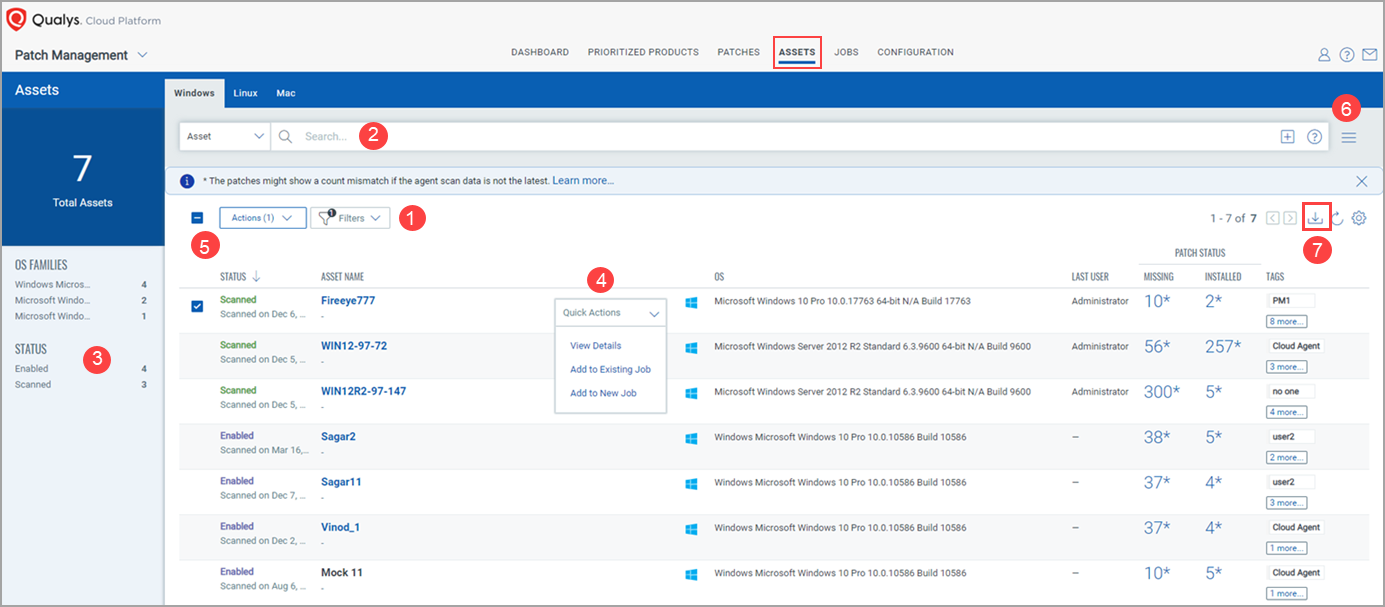Image resolution: width=1385 pixels, height=607 pixels.
Task: Open the user profile icon
Action: point(1324,55)
